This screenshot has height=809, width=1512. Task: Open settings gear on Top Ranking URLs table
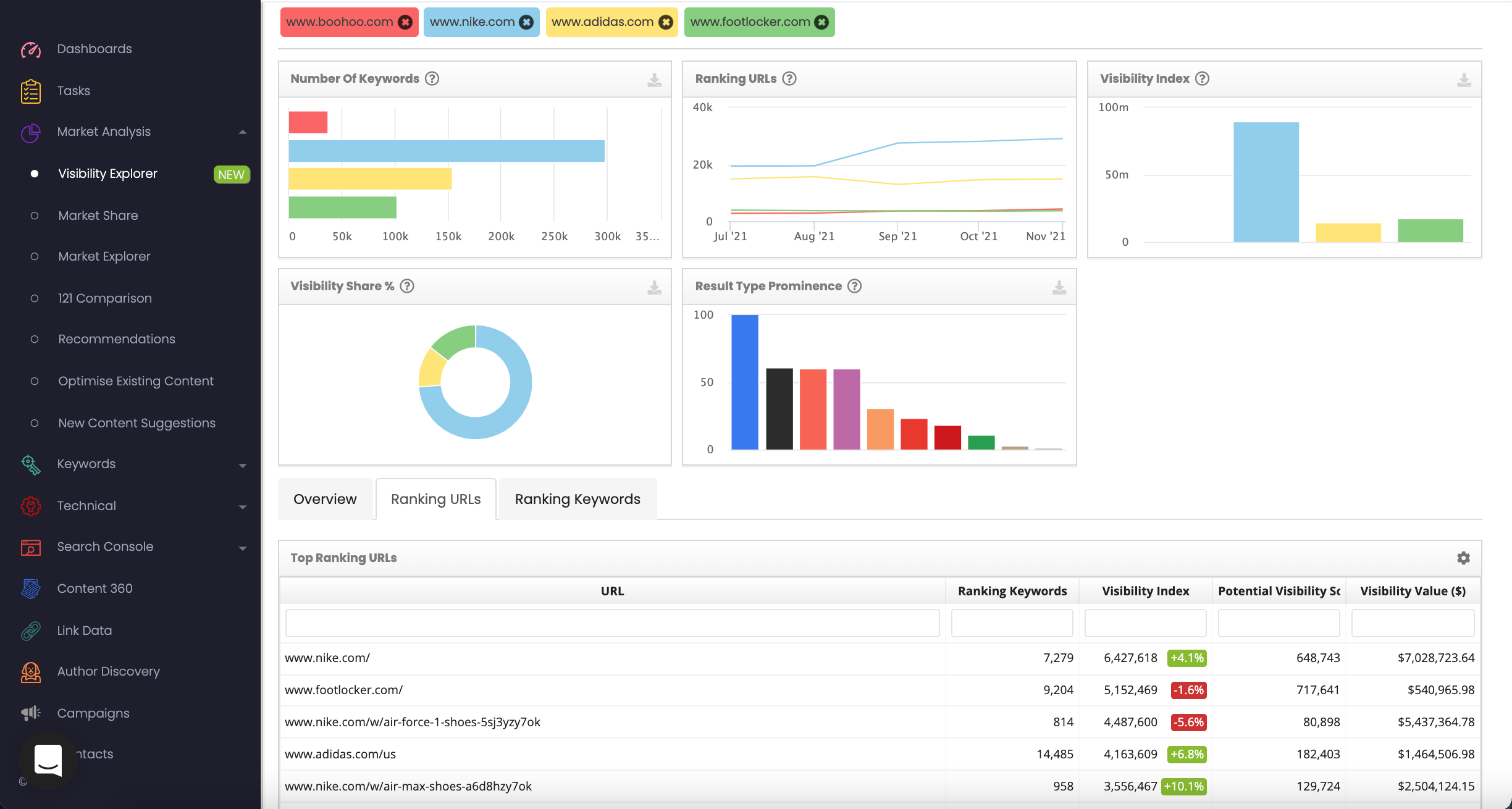point(1463,558)
